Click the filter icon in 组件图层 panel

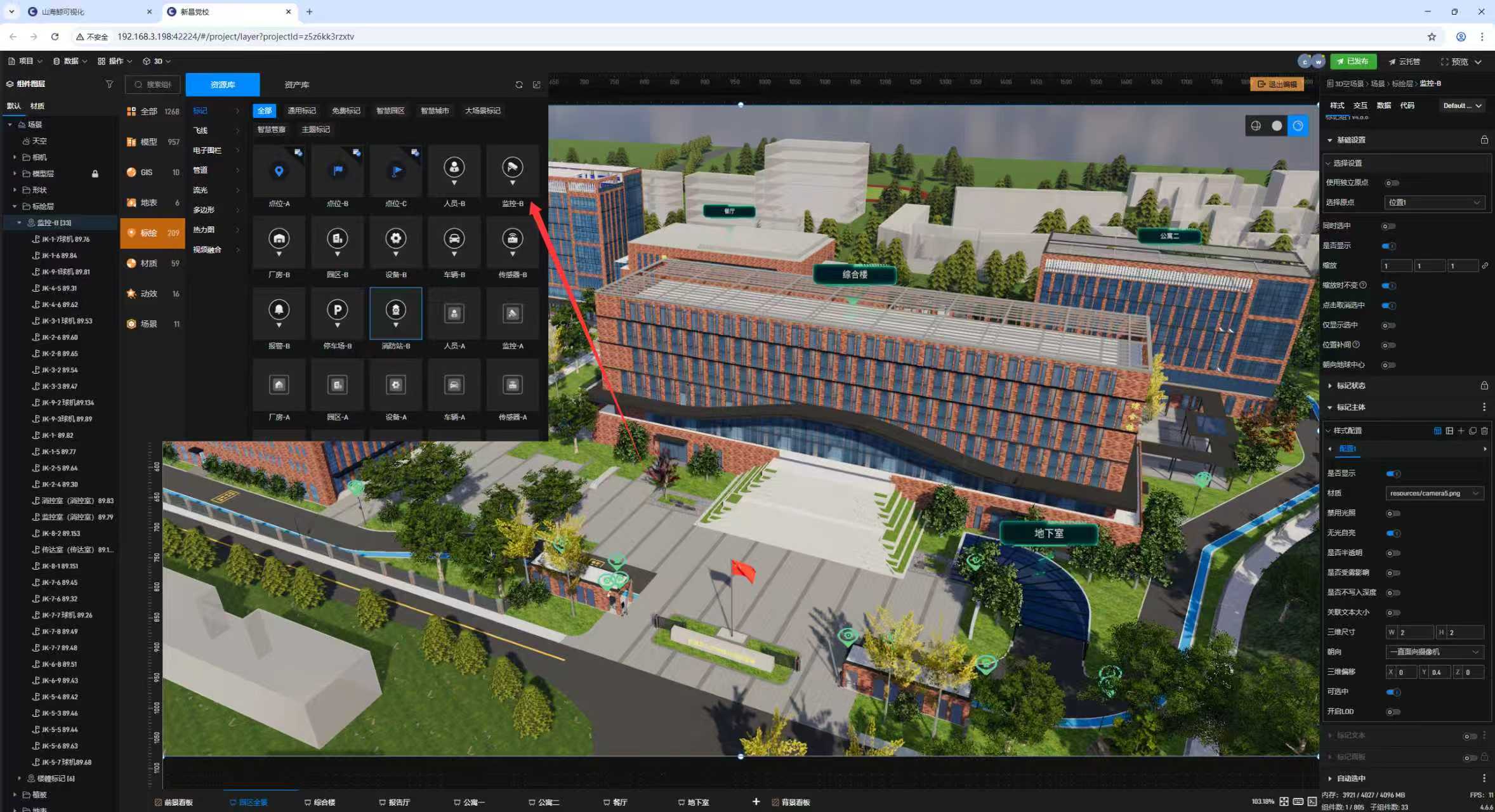109,84
